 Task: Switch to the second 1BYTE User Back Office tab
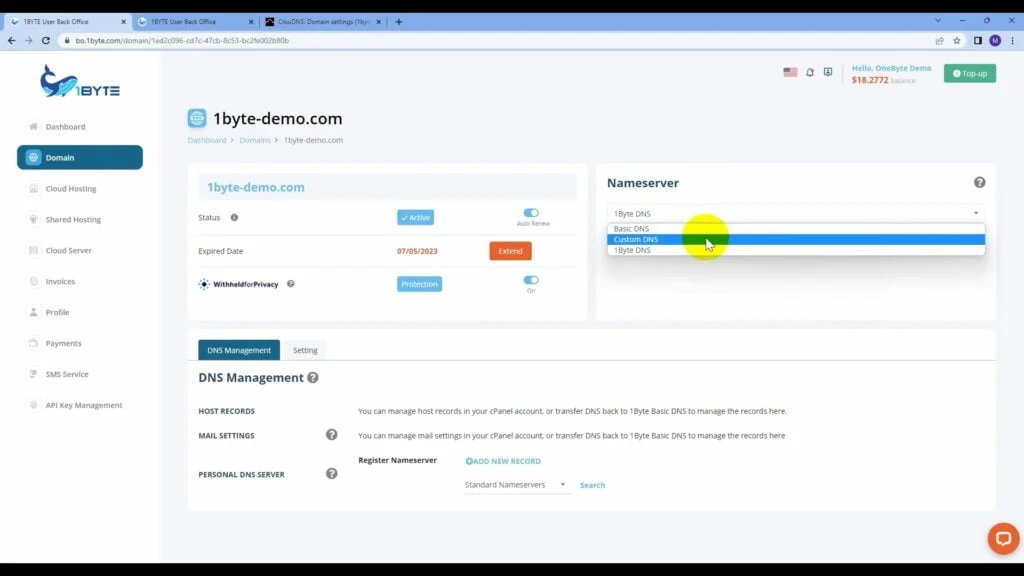coord(195,22)
